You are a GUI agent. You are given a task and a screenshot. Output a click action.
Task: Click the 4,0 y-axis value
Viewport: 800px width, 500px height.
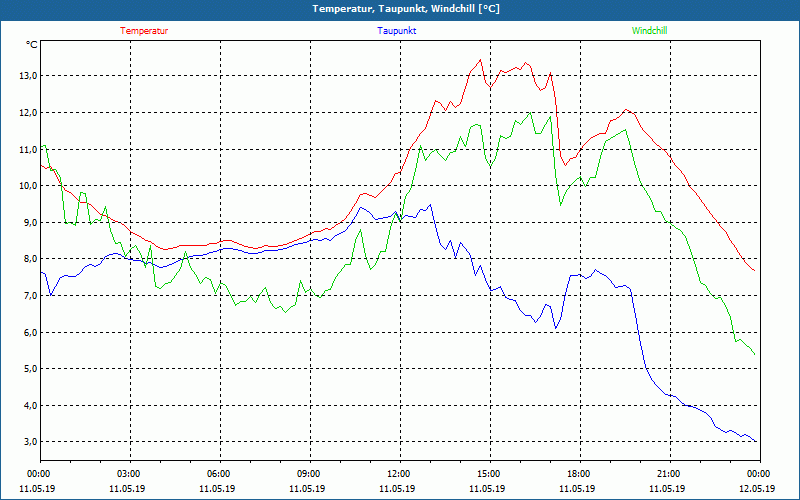[30, 405]
